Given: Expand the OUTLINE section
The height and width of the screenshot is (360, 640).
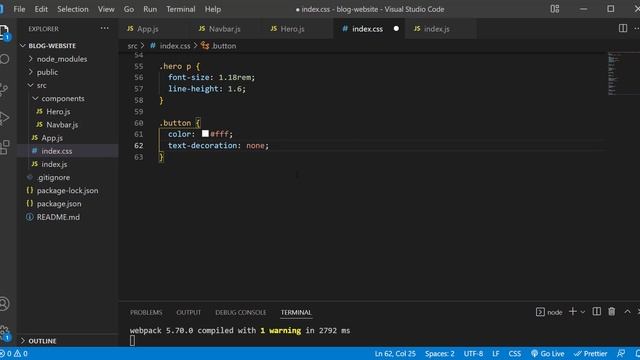Looking at the screenshot, I should tap(39, 341).
